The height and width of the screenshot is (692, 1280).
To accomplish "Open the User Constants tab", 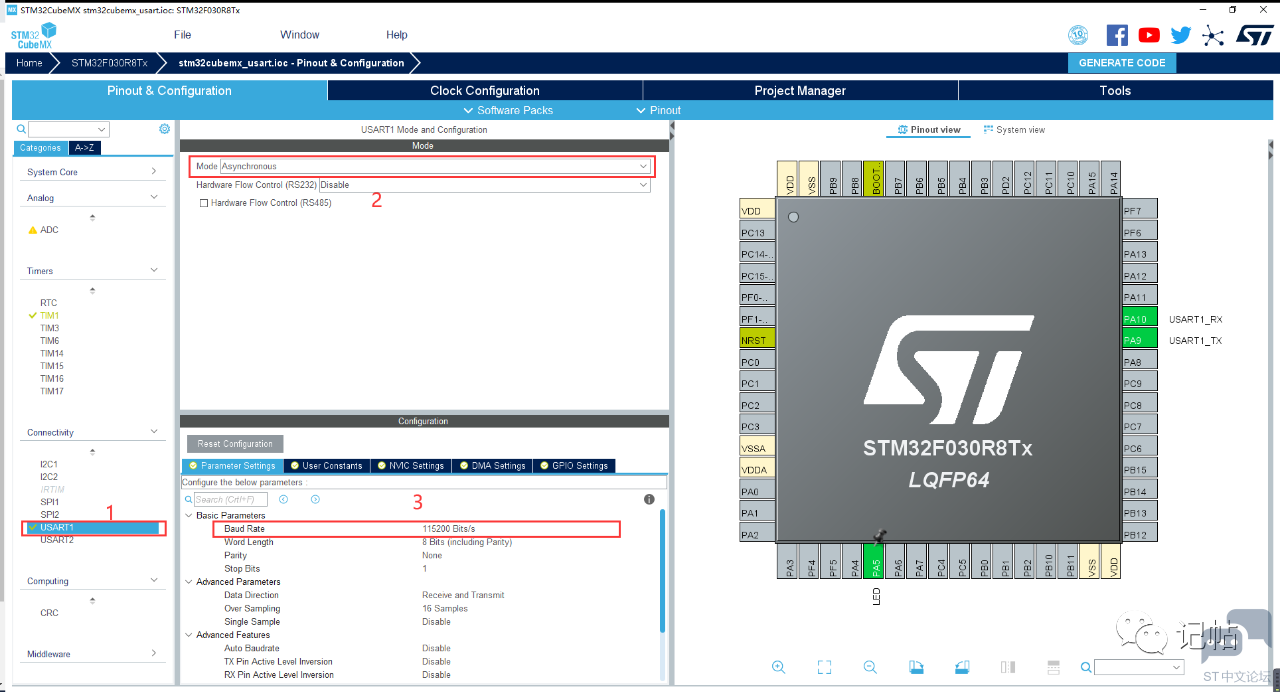I will pos(326,466).
